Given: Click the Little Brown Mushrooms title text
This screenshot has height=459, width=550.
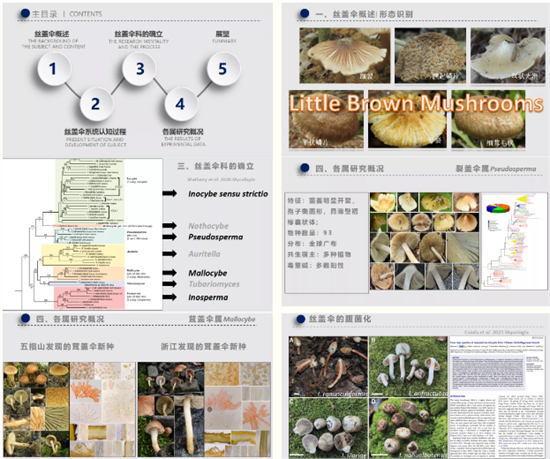Looking at the screenshot, I should click(x=416, y=103).
